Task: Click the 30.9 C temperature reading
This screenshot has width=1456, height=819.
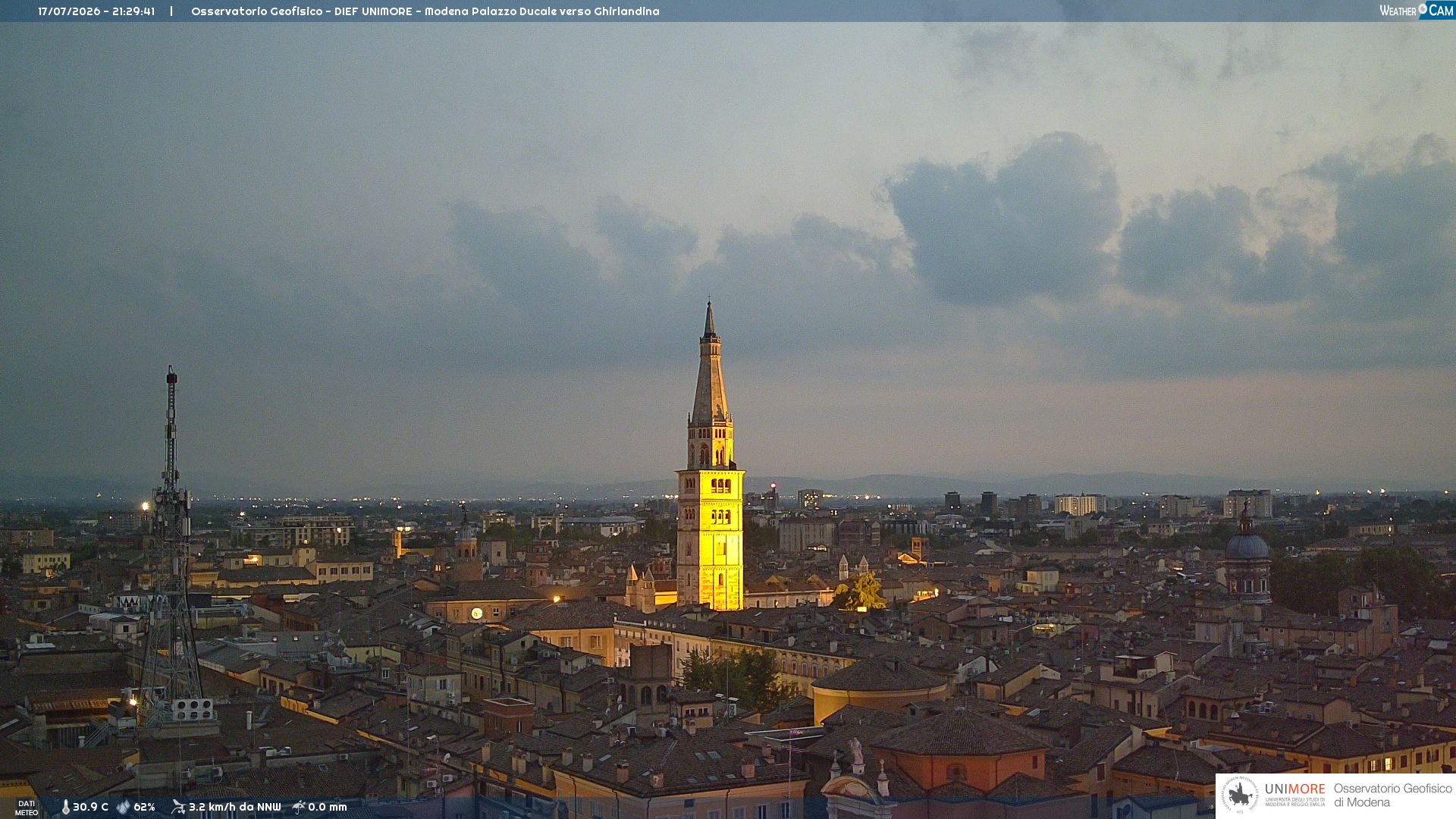Action: [x=90, y=807]
